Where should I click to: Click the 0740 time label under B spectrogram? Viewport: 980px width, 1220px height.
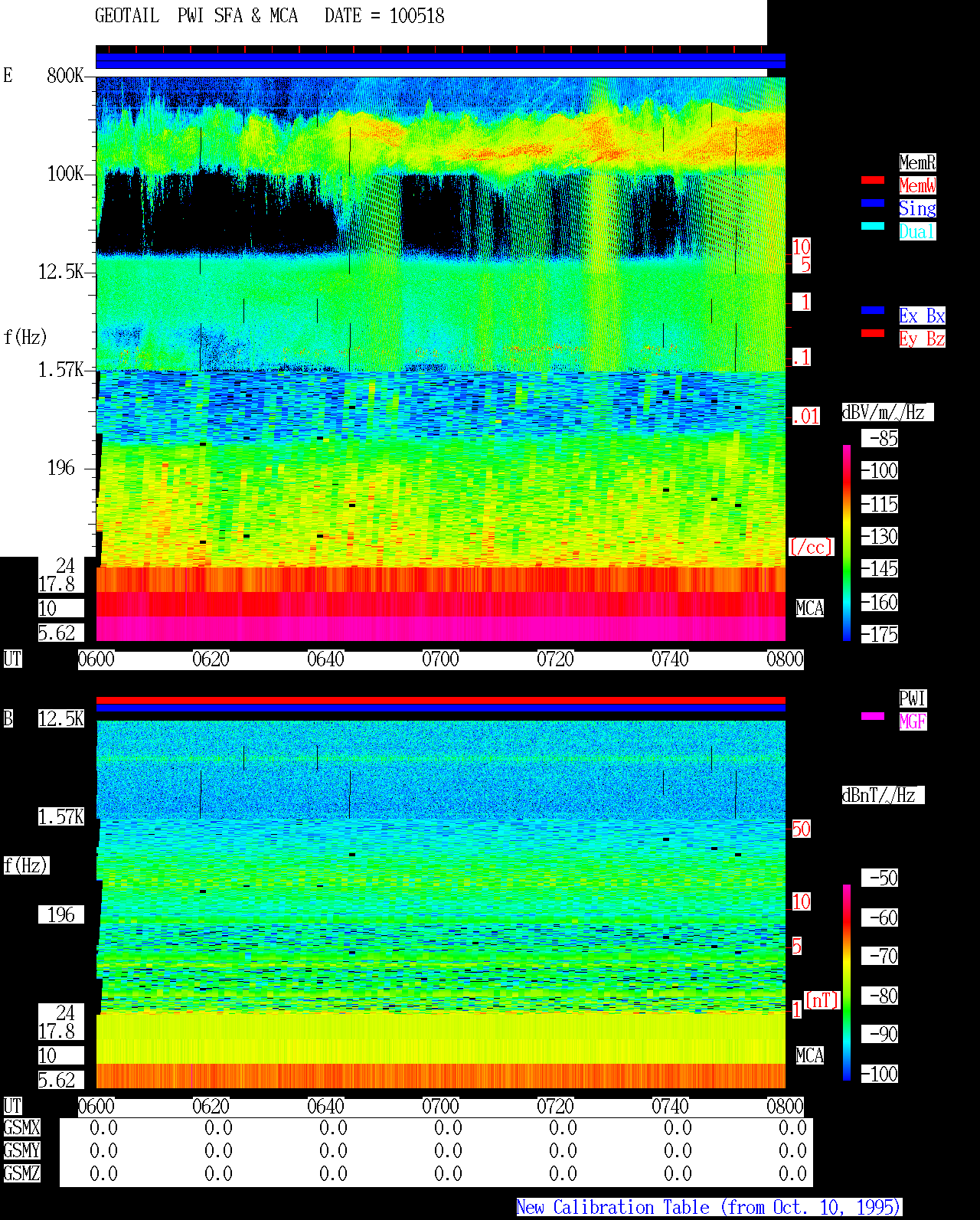(x=670, y=1107)
